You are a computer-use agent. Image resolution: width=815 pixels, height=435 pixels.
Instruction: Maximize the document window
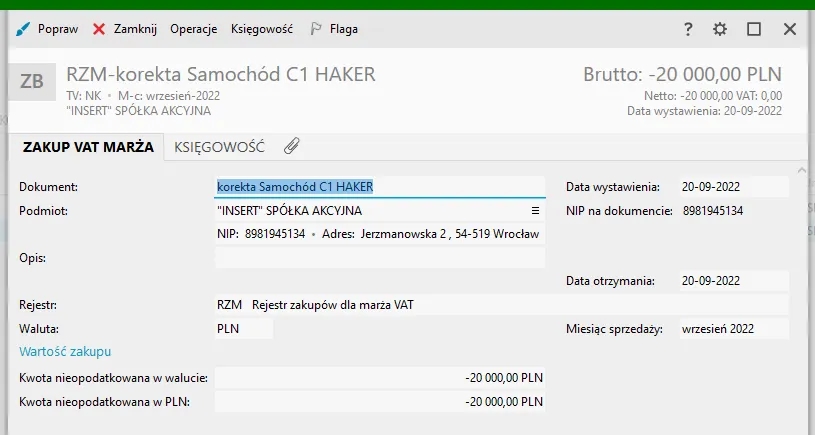pos(754,29)
